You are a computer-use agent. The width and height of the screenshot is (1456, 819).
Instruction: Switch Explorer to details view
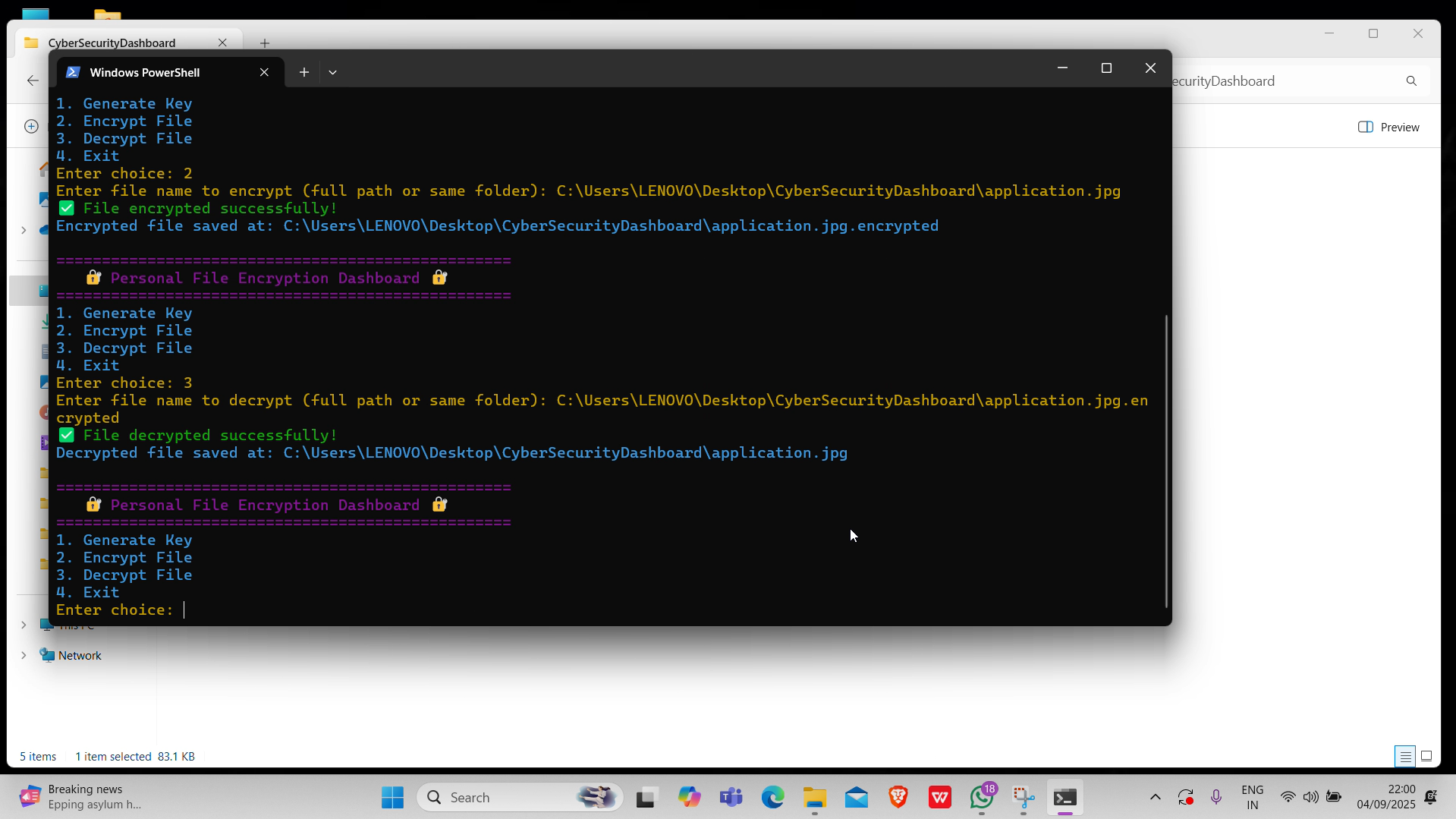pos(1405,756)
